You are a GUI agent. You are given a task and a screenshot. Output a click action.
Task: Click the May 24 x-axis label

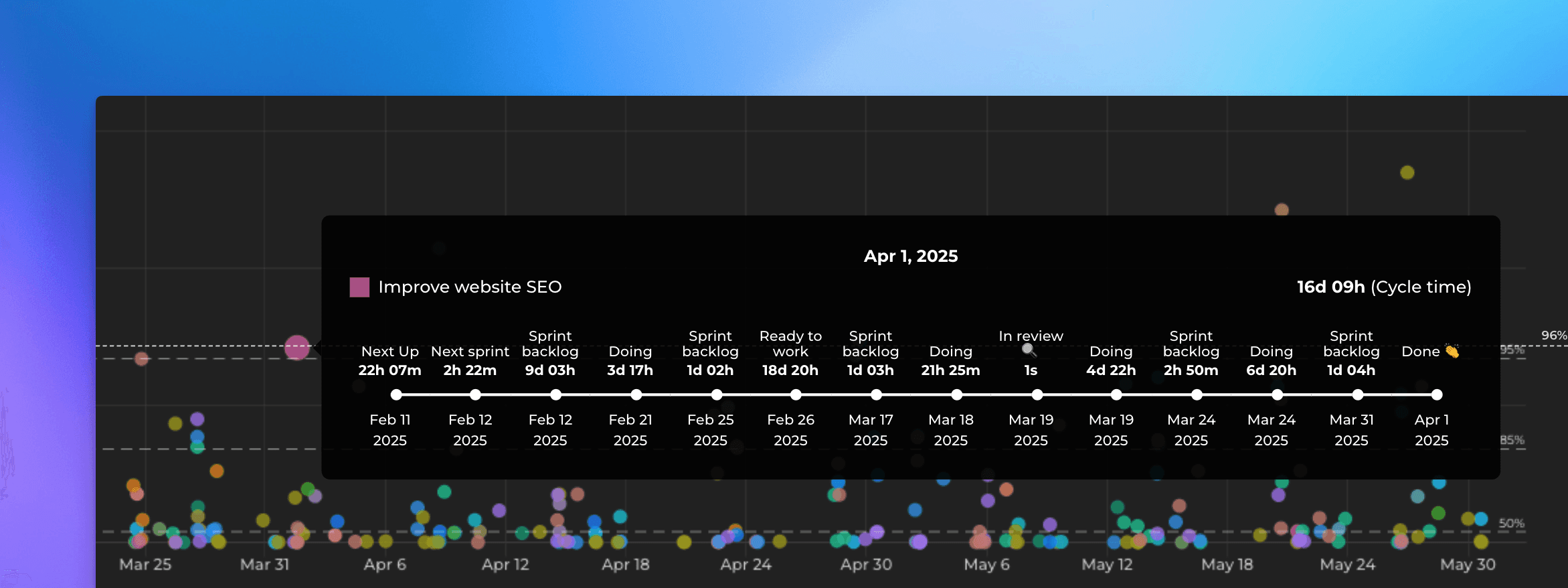pyautogui.click(x=1348, y=565)
